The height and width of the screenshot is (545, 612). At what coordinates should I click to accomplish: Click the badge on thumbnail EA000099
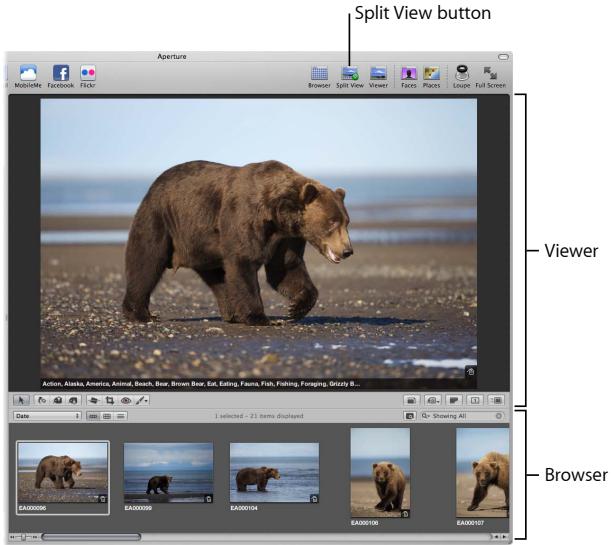coord(208,499)
